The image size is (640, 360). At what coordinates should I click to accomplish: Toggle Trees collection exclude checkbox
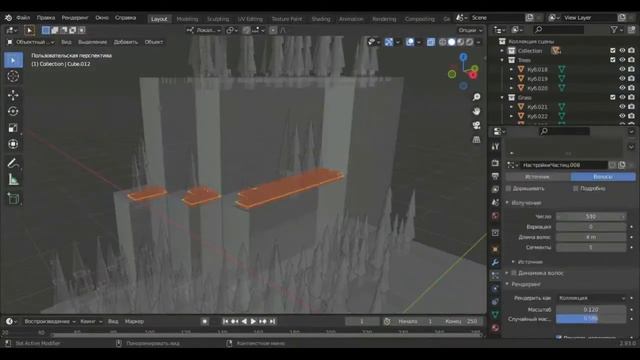613,60
